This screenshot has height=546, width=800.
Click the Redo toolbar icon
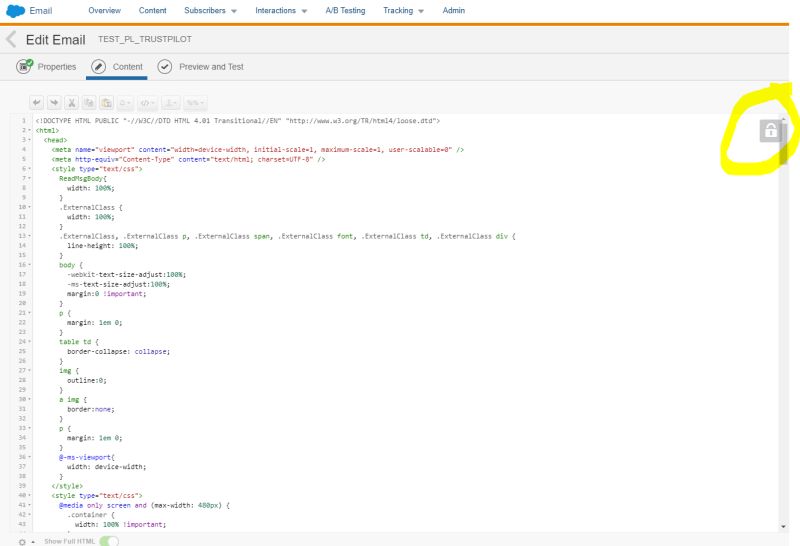[x=54, y=103]
